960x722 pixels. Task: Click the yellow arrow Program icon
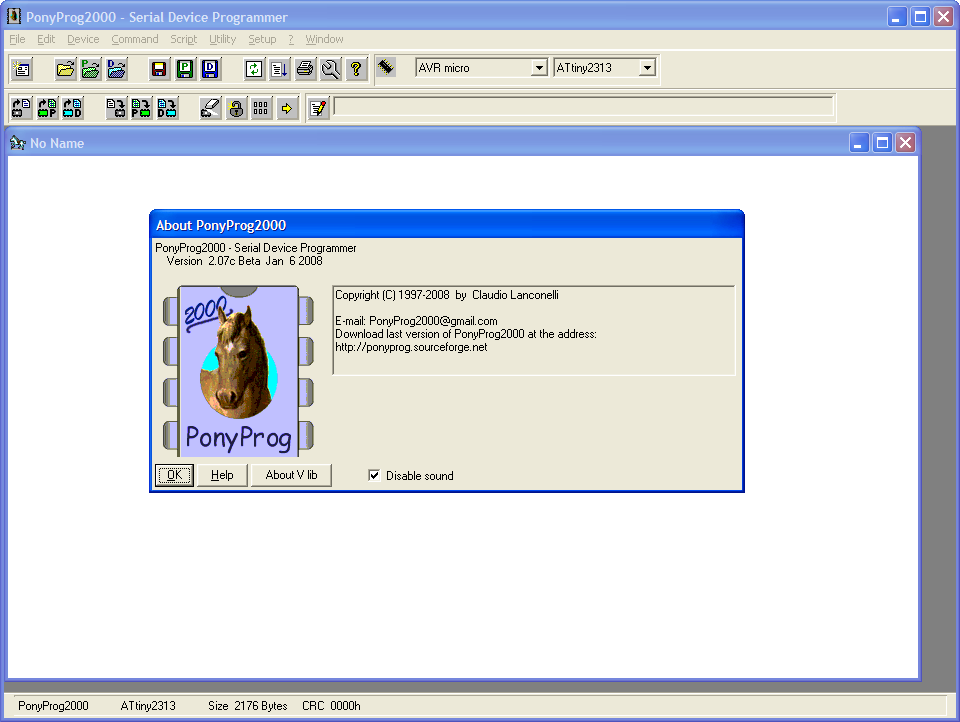[x=287, y=108]
